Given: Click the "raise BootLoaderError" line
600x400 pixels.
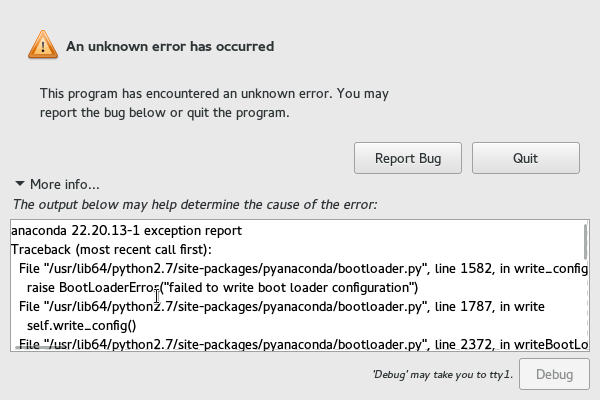Looking at the screenshot, I should pyautogui.click(x=220, y=288).
